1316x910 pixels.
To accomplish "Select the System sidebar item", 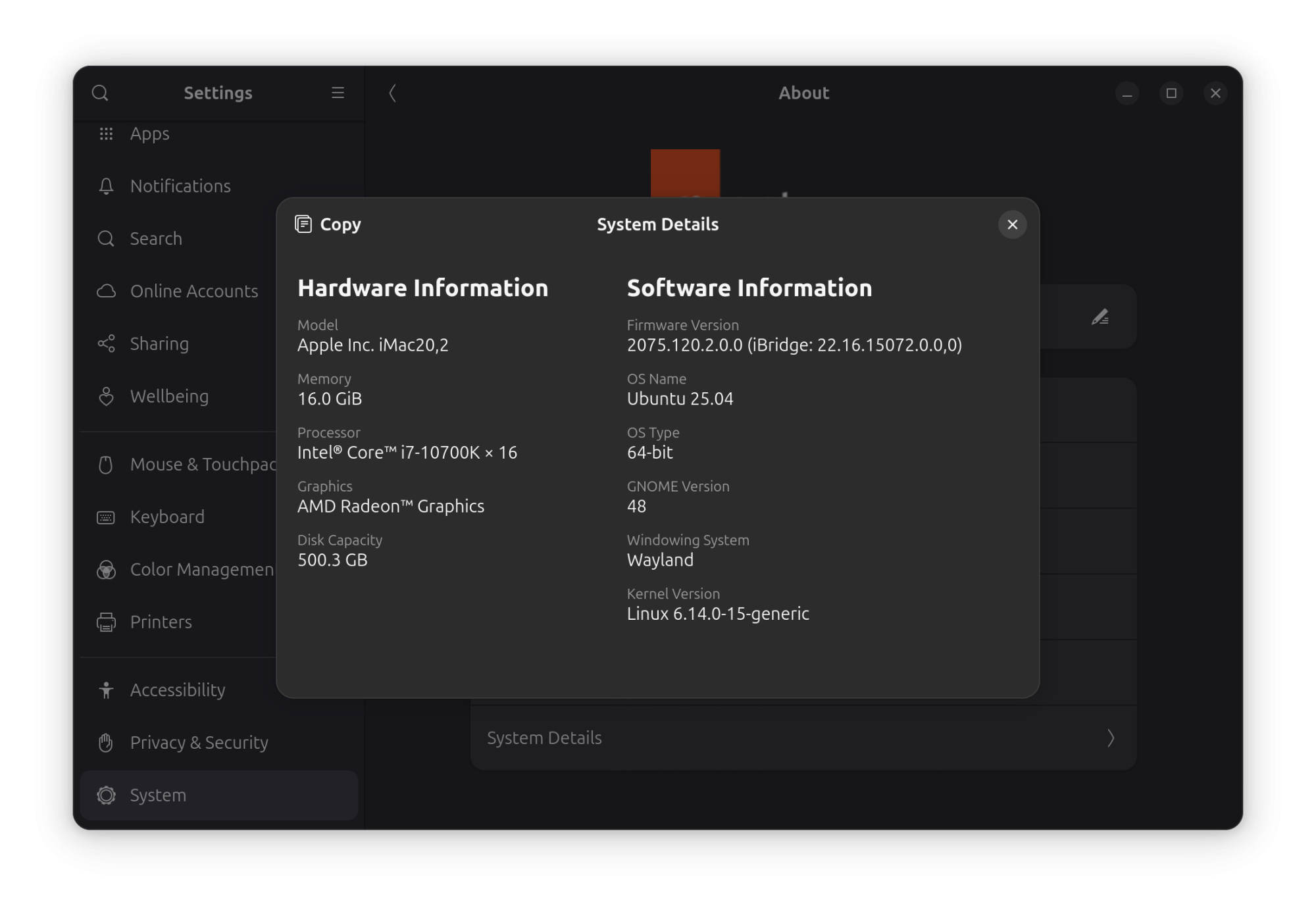I will (219, 795).
